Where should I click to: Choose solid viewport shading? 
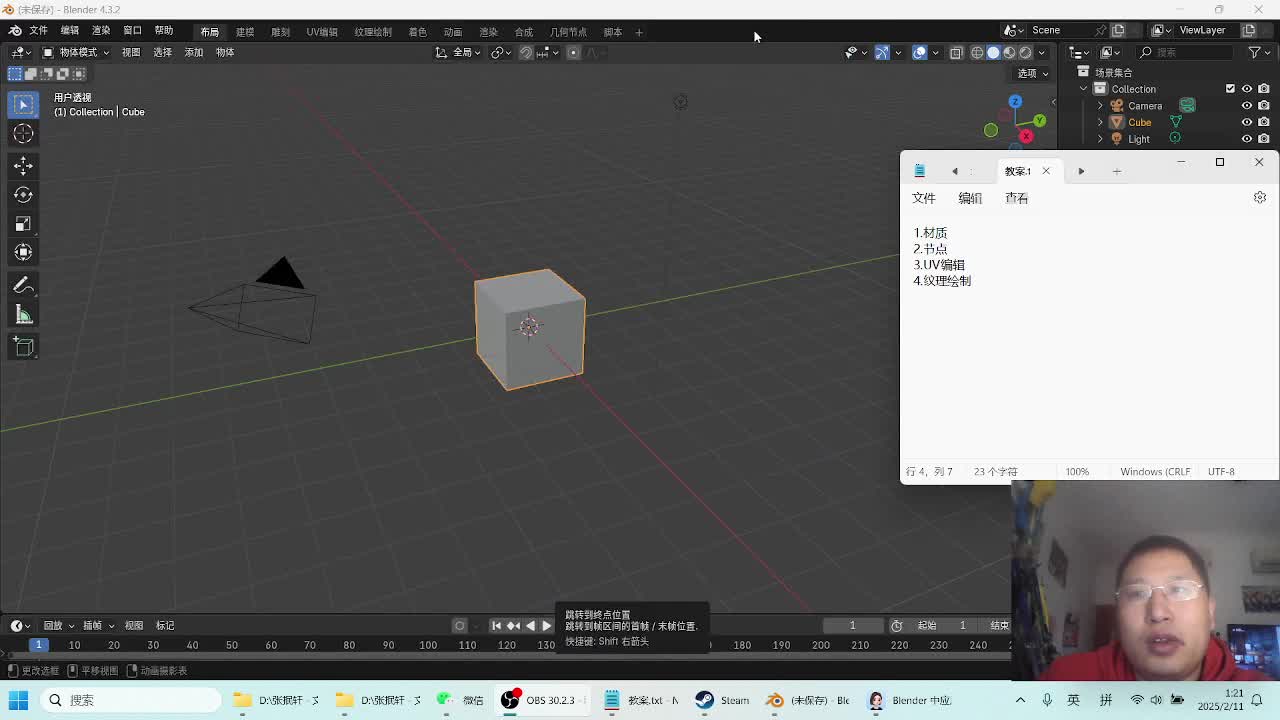(x=993, y=52)
